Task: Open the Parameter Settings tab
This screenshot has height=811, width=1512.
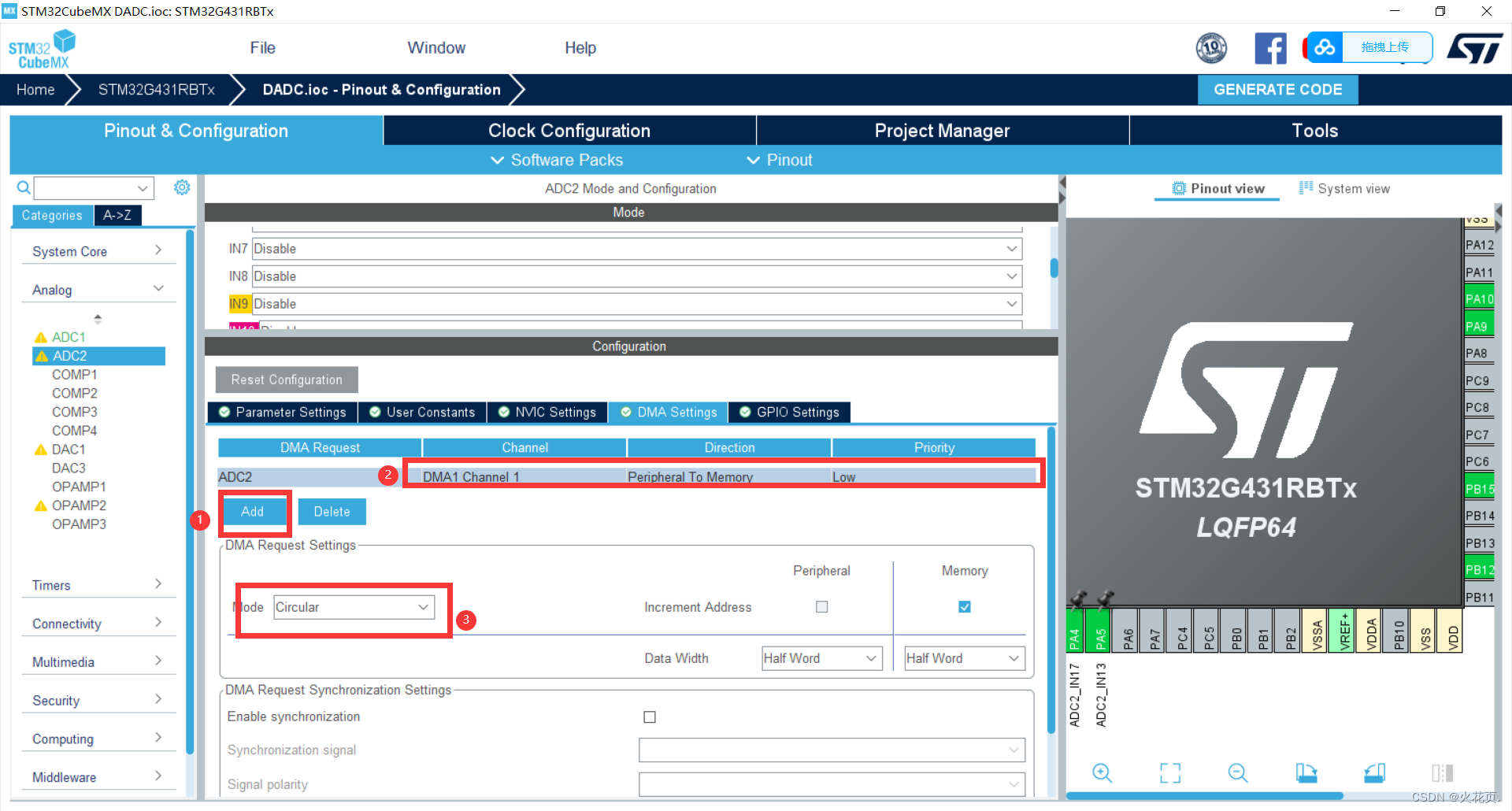Action: (x=283, y=413)
